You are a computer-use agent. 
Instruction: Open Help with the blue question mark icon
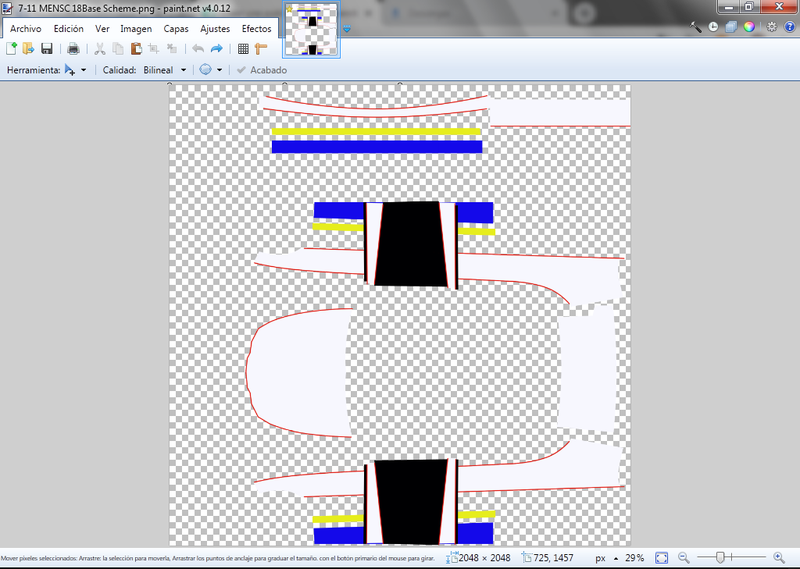(x=789, y=27)
